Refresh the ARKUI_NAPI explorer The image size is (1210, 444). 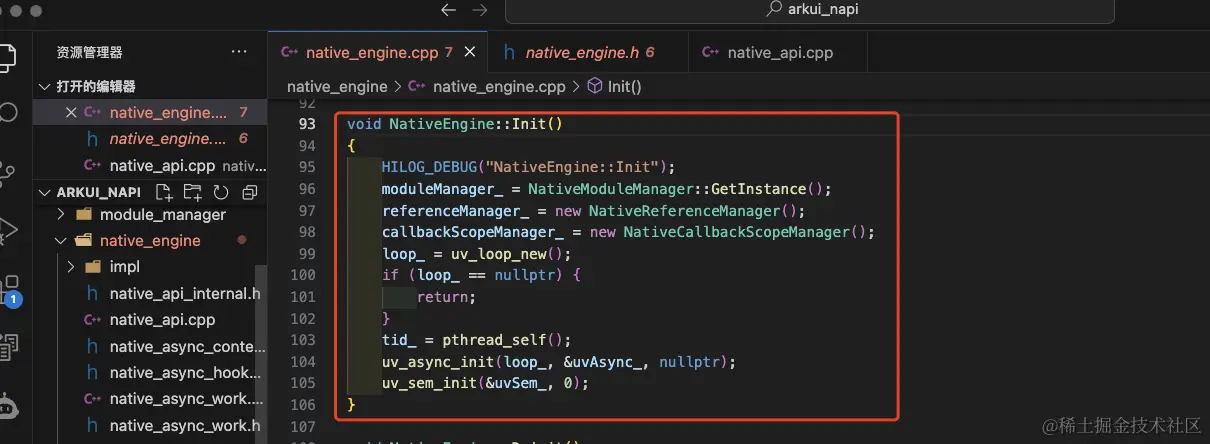pyautogui.click(x=221, y=191)
